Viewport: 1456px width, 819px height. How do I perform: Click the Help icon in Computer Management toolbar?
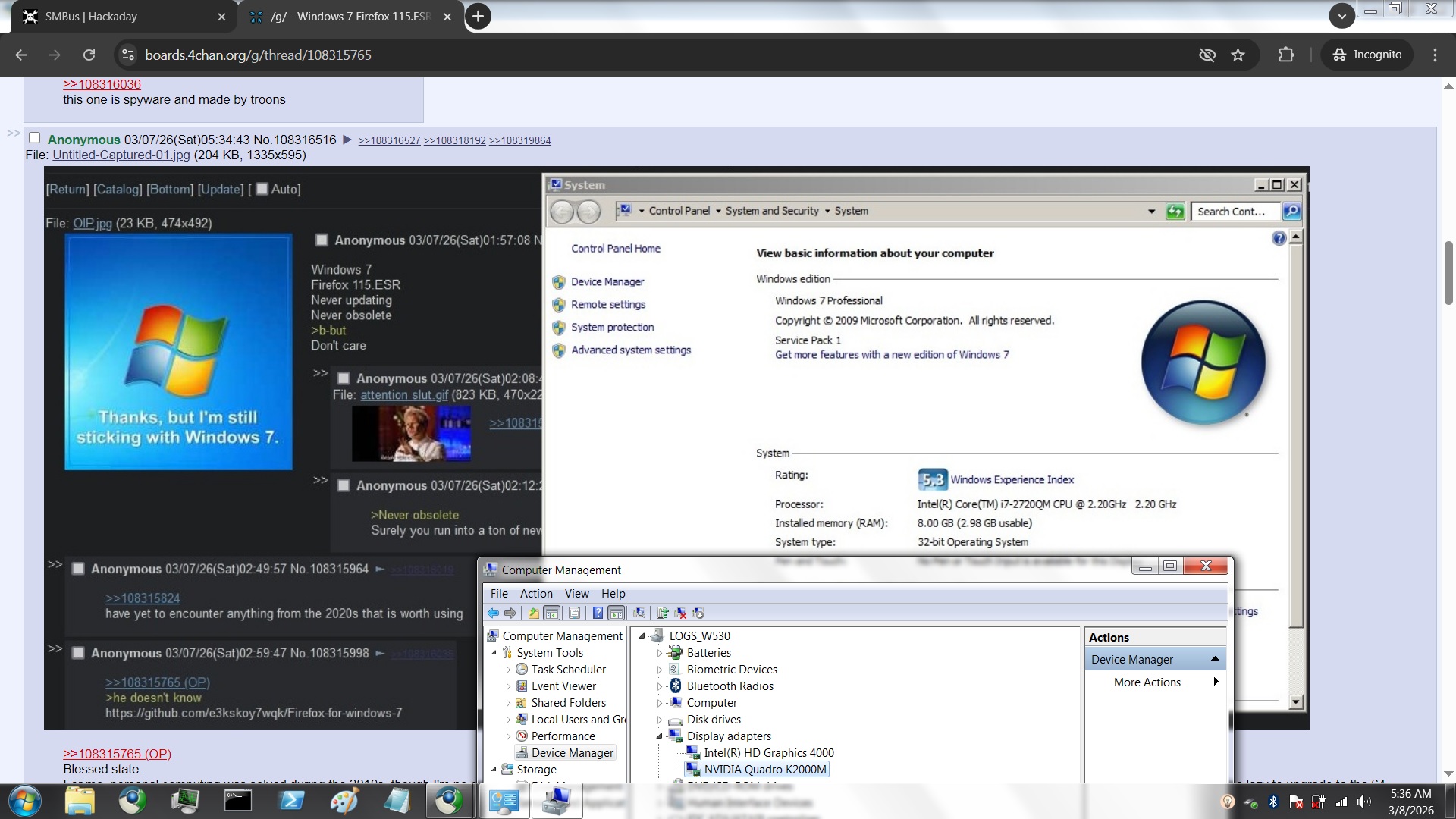[598, 613]
